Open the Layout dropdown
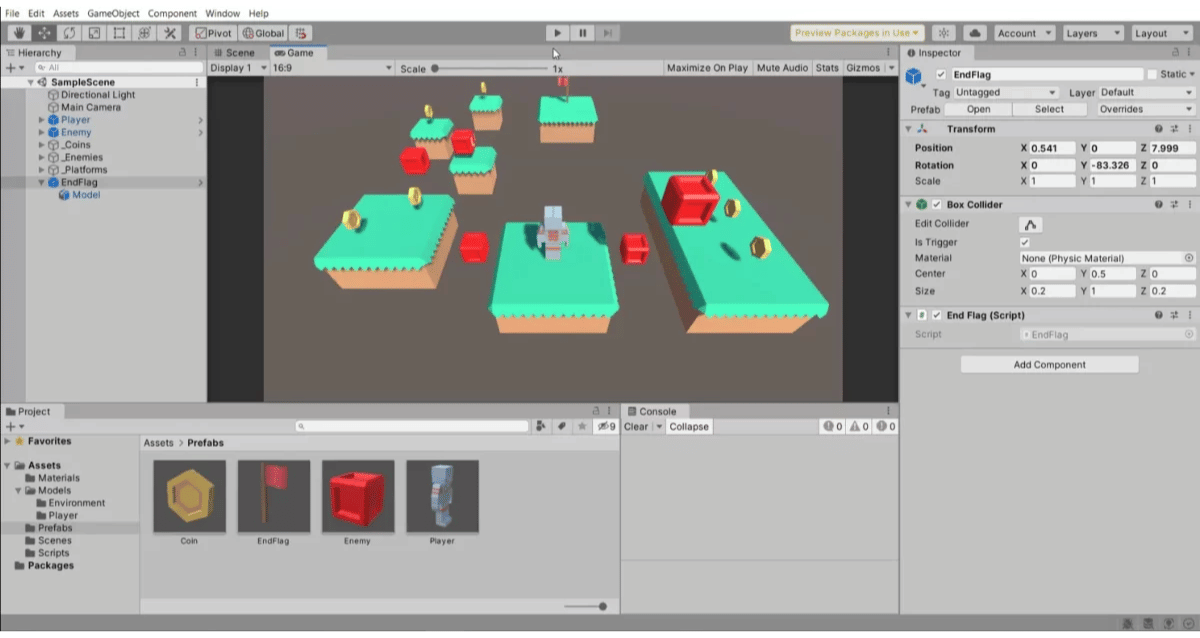1200x638 pixels. pos(1160,33)
